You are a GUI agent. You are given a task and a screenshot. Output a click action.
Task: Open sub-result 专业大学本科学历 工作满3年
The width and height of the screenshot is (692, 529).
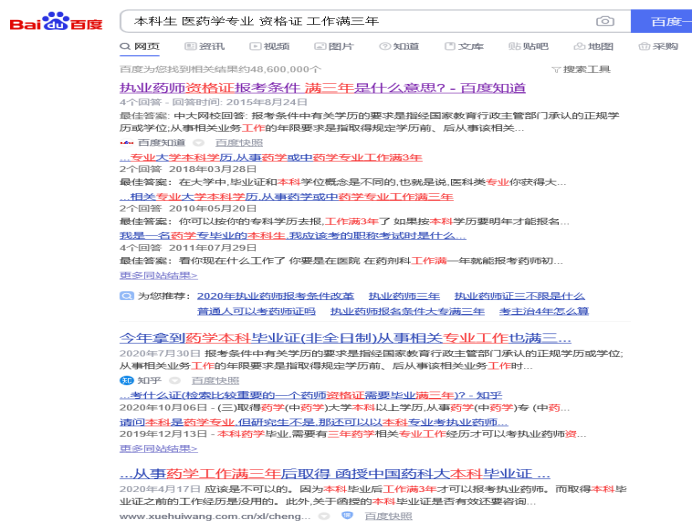click(x=271, y=158)
